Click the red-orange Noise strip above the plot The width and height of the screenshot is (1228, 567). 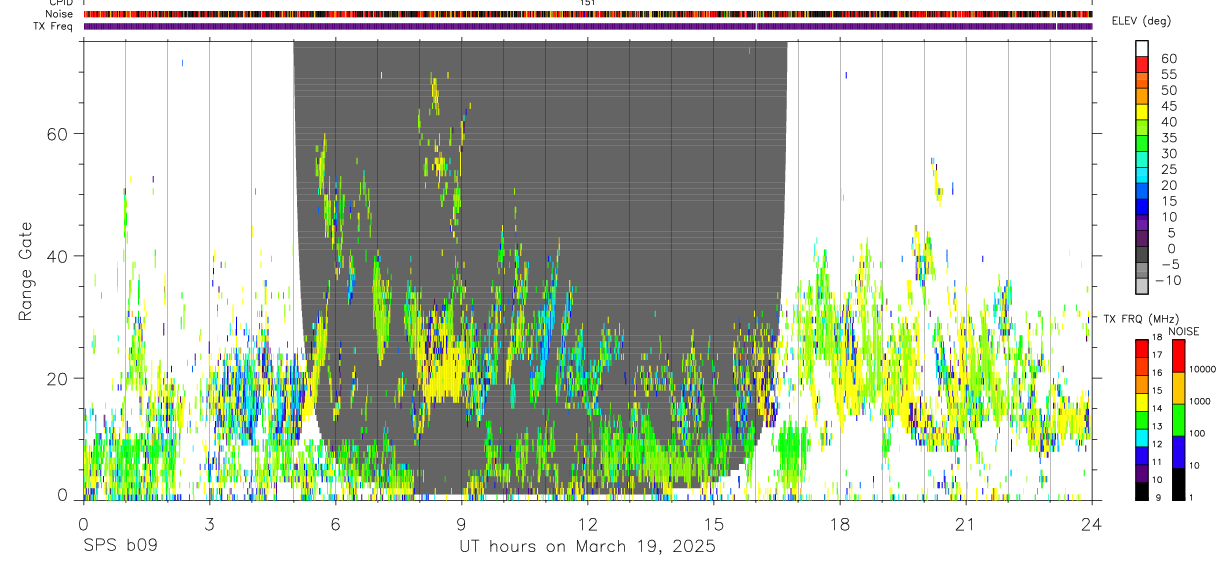pyautogui.click(x=588, y=14)
